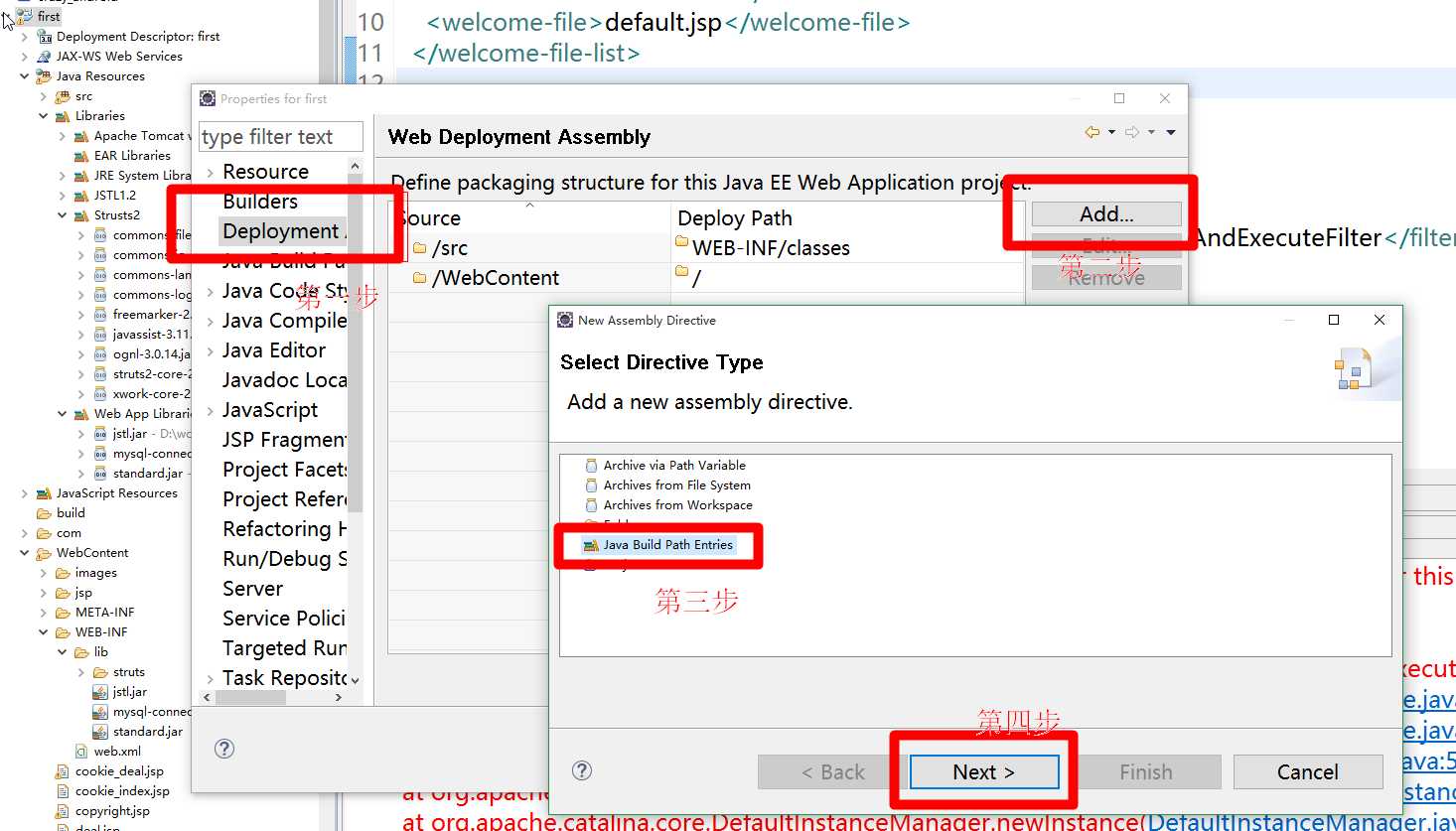Image resolution: width=1456 pixels, height=831 pixels.
Task: Collapse the Java Resources node
Action: coord(25,76)
